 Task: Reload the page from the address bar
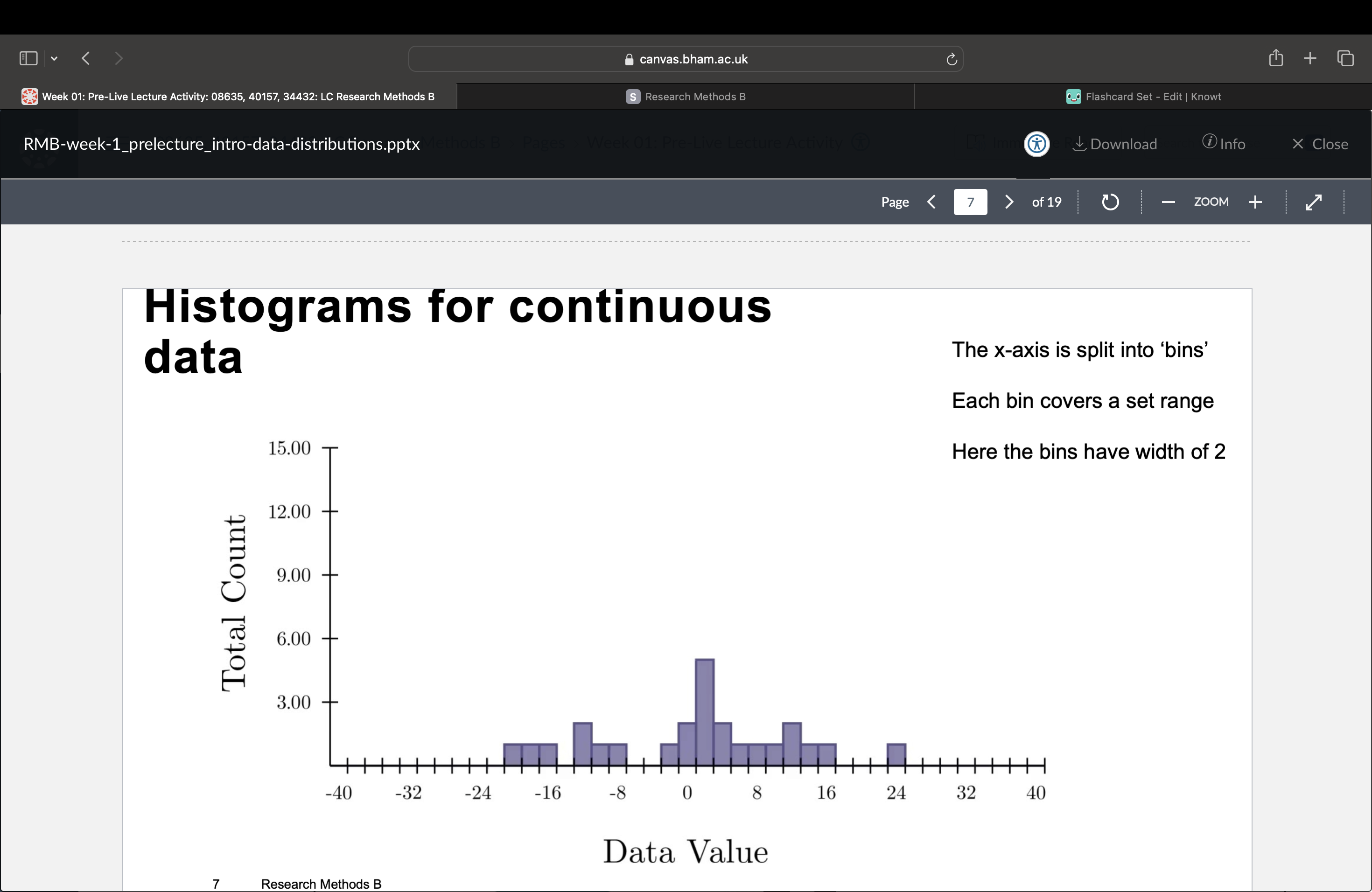[x=951, y=59]
